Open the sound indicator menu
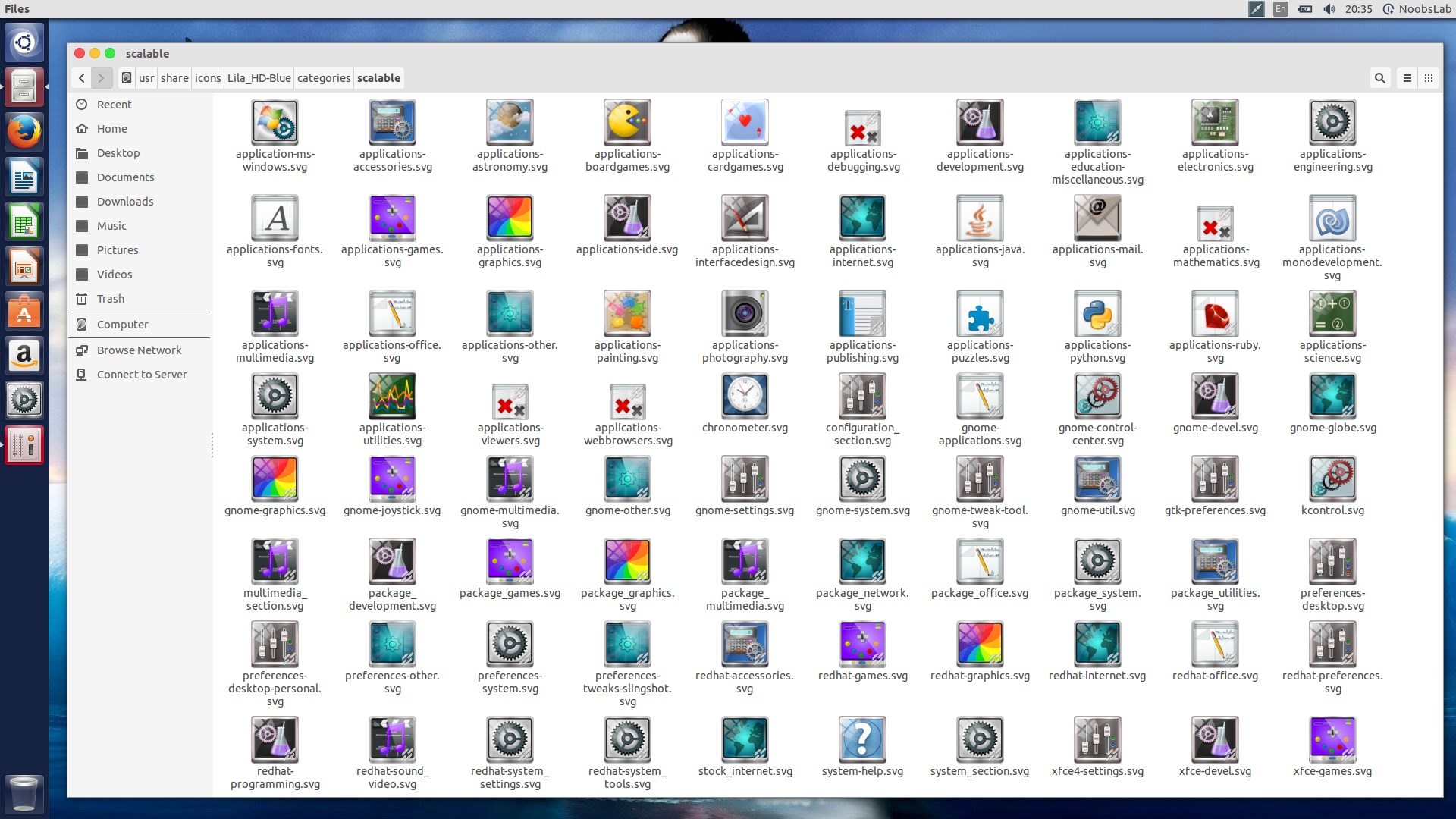 pos(1329,9)
